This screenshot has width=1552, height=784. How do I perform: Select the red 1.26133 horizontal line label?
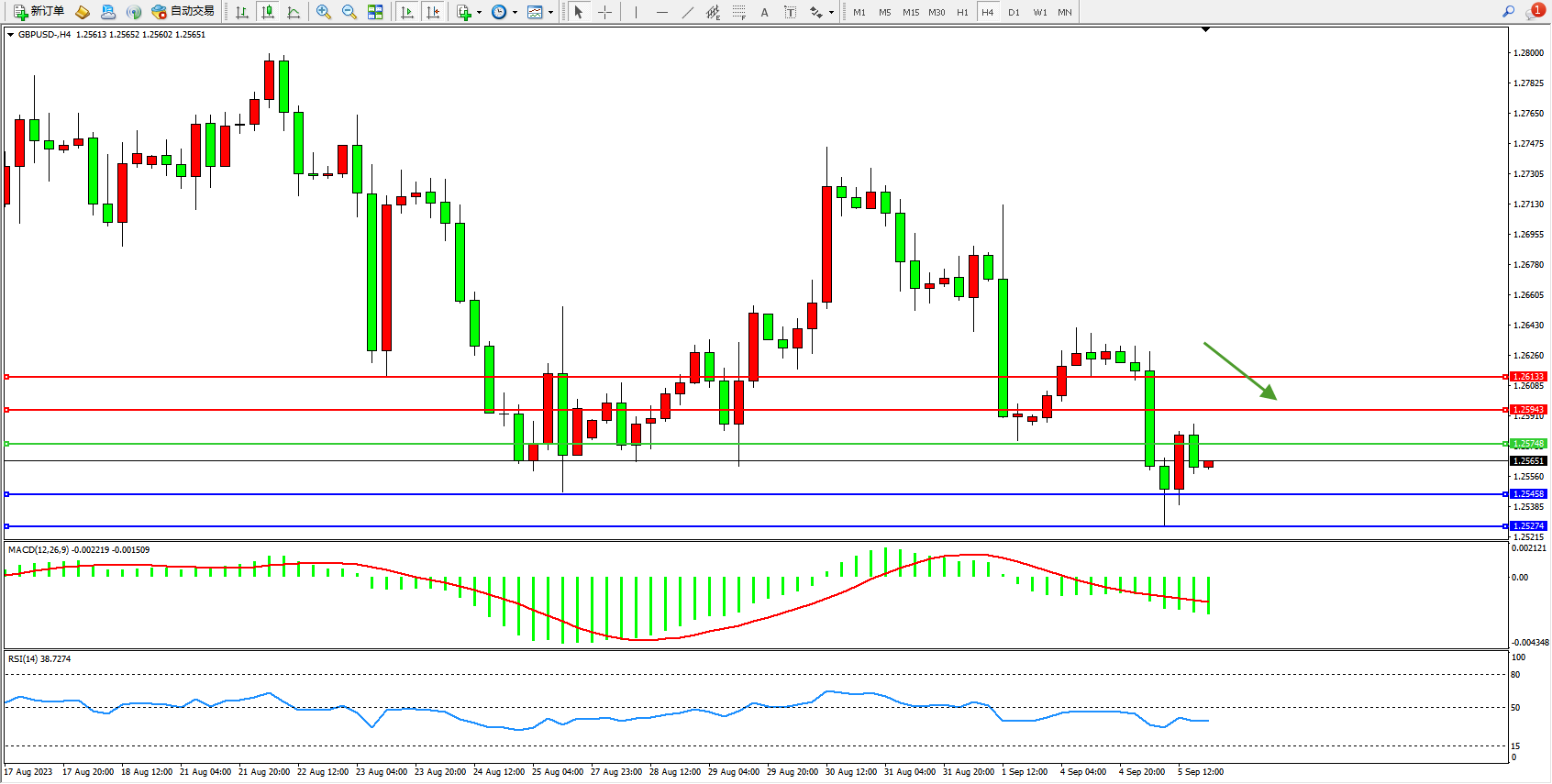pos(1528,377)
